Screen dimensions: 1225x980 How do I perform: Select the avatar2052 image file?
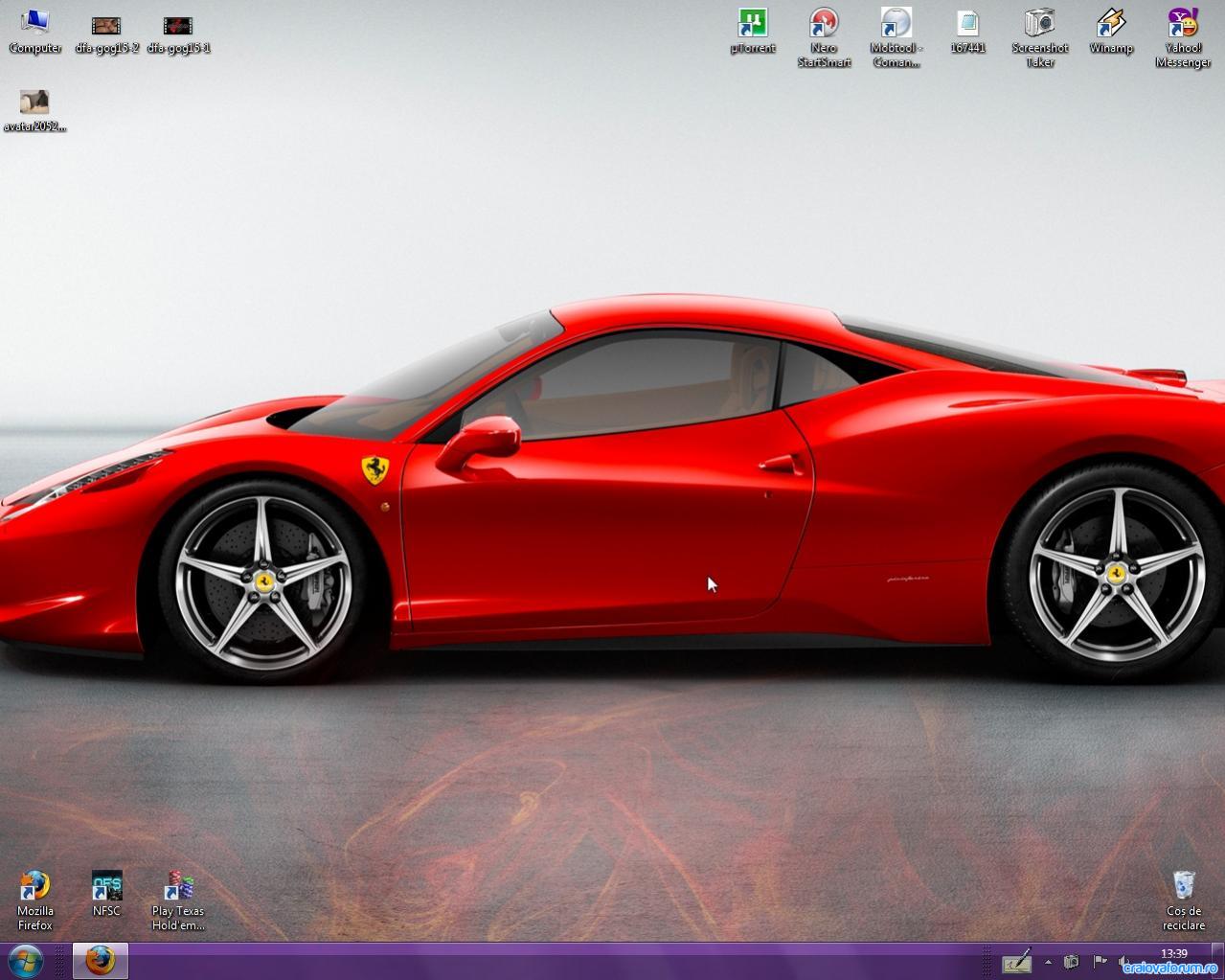coord(34,110)
